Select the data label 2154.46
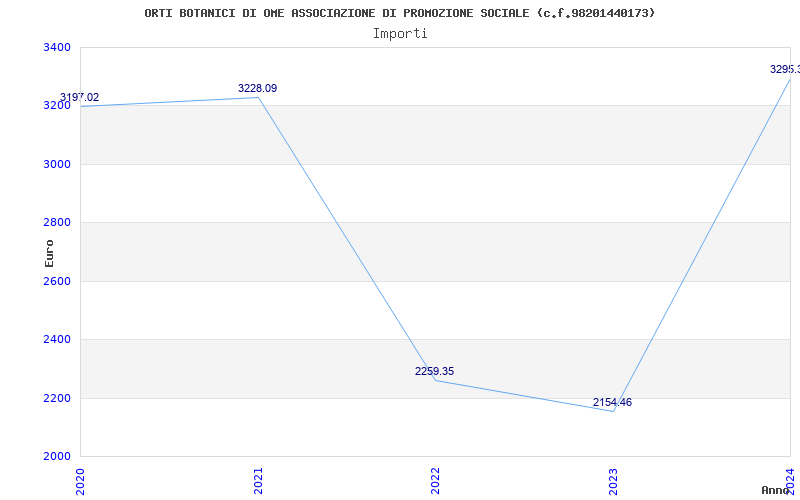800x500 pixels. coord(612,403)
